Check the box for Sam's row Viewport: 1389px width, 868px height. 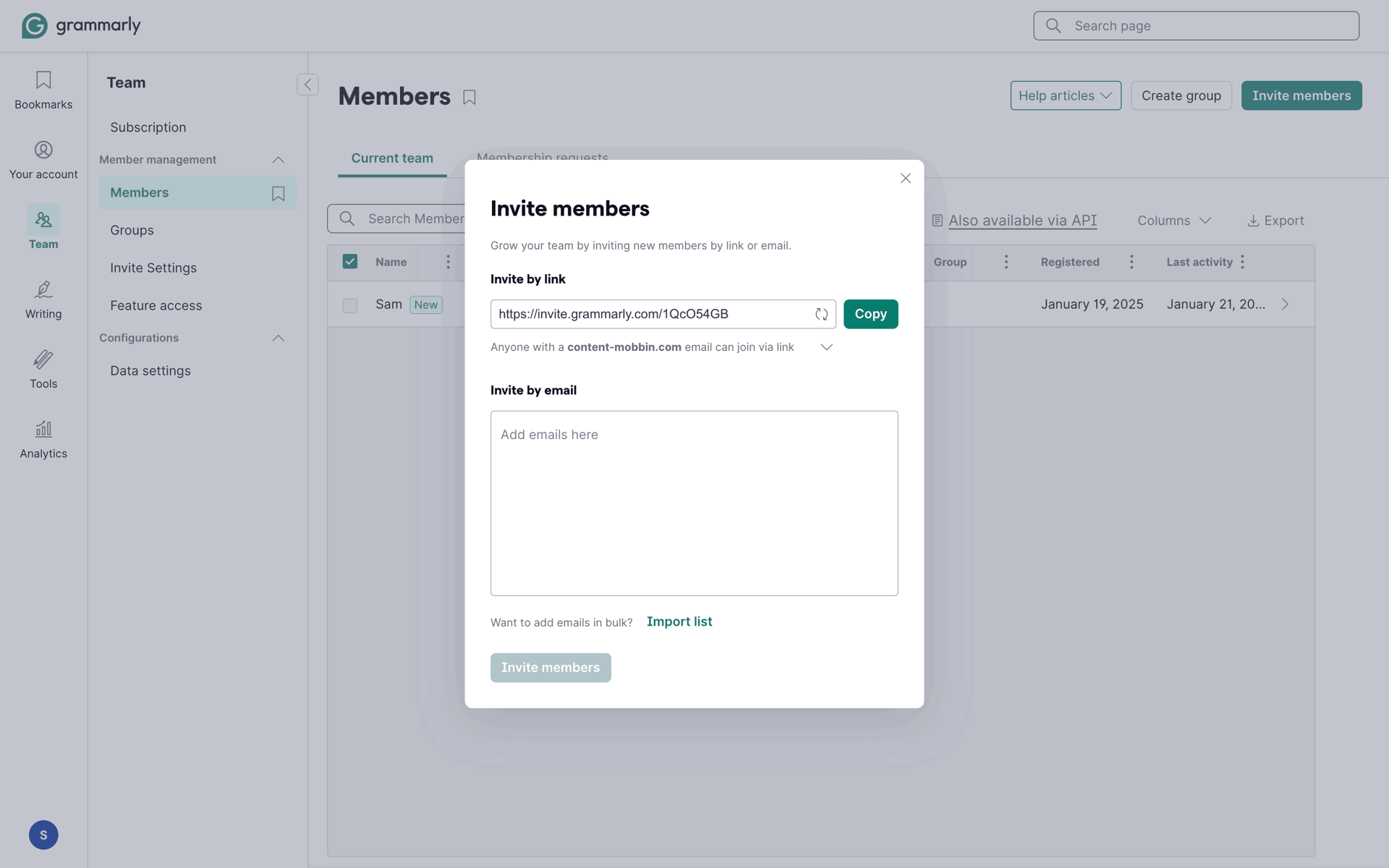pyautogui.click(x=350, y=305)
